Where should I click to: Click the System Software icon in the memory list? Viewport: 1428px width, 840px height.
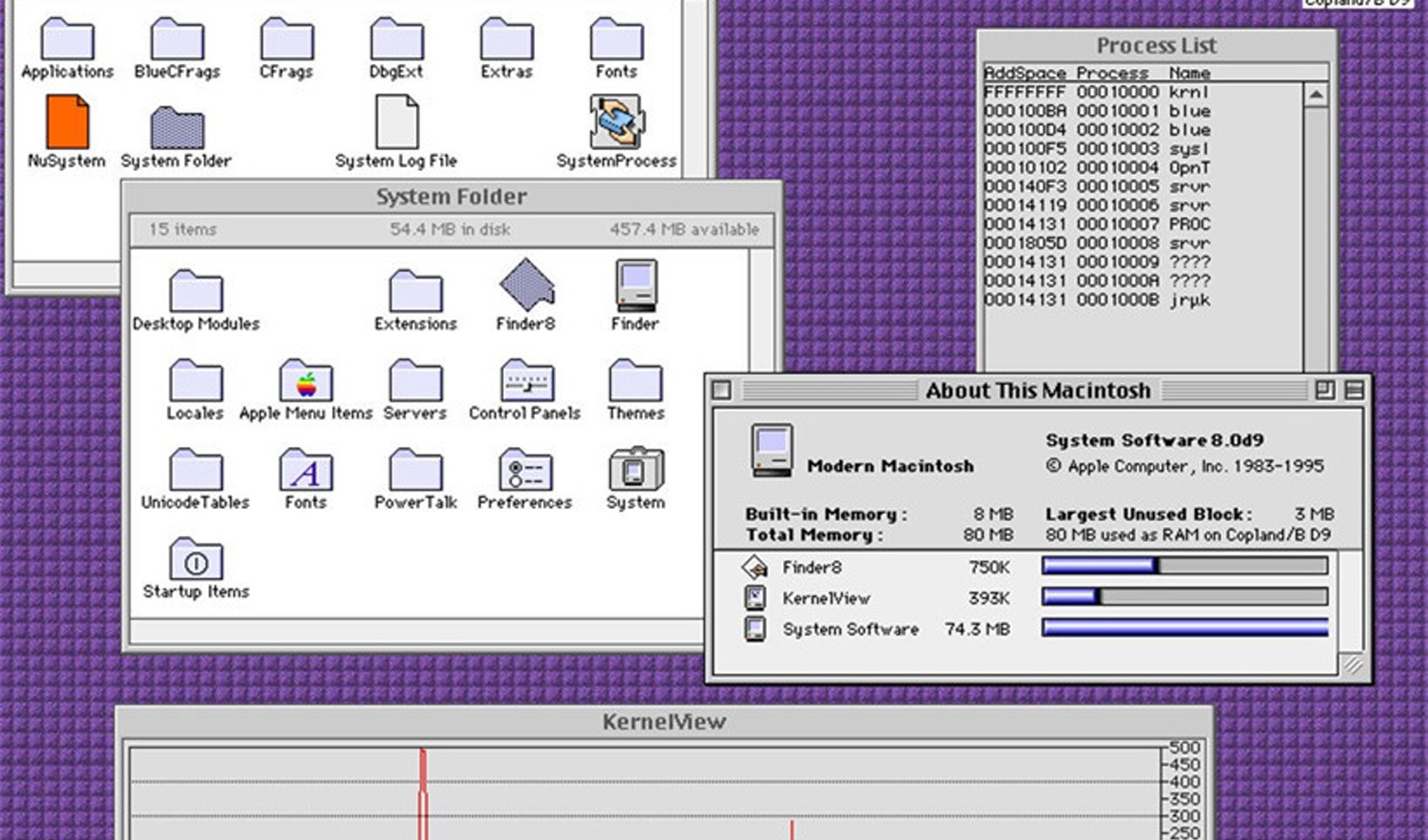755,629
